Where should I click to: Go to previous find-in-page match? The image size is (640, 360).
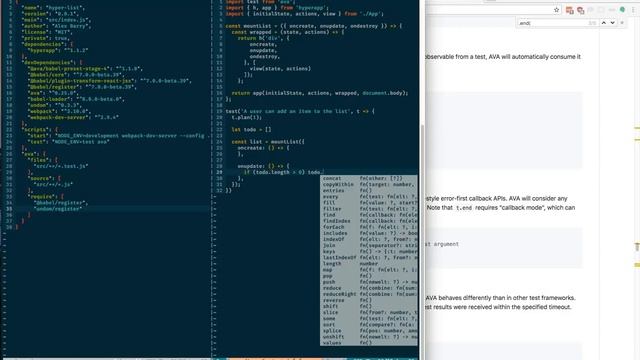604,23
